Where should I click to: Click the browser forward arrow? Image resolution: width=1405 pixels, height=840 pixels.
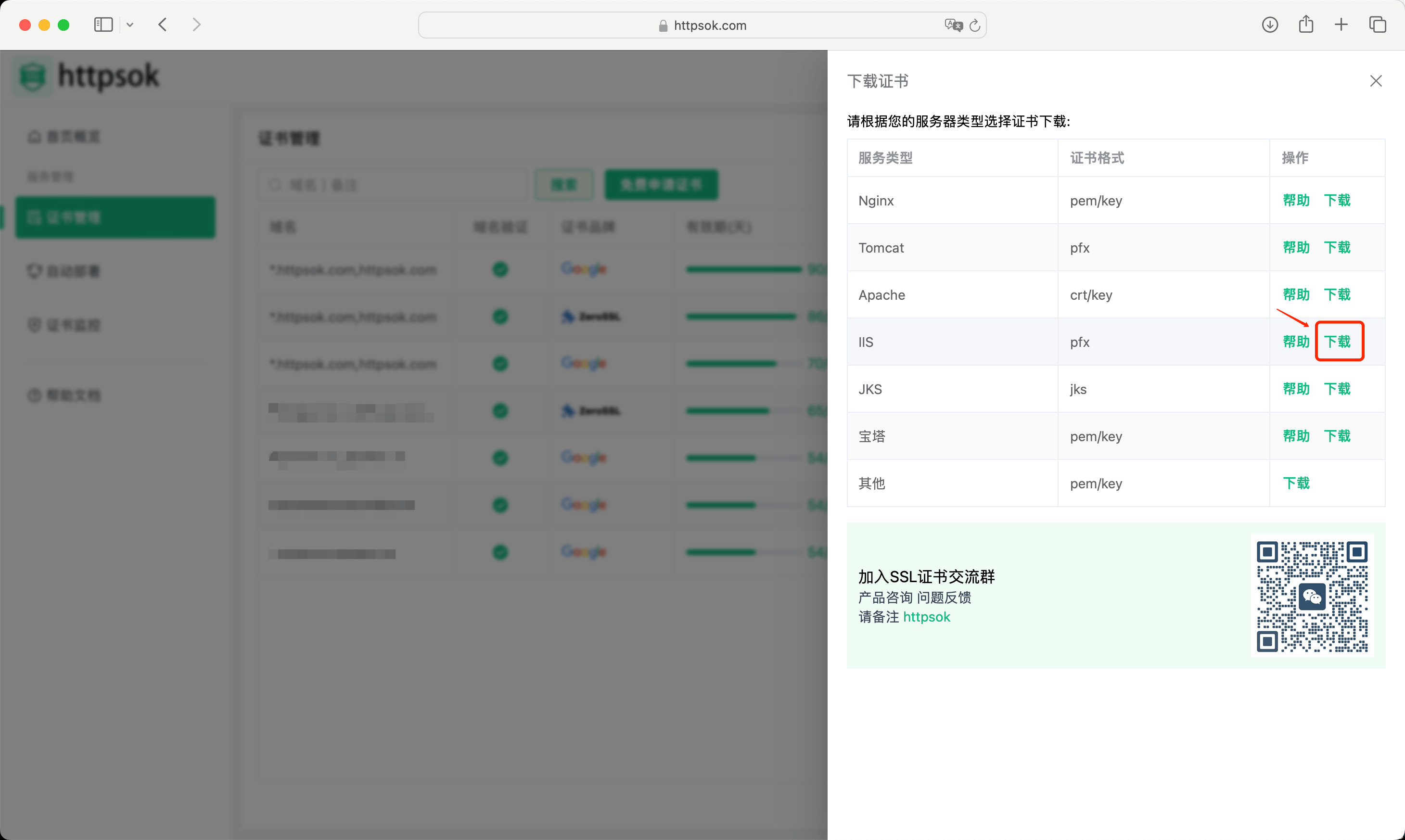tap(196, 25)
